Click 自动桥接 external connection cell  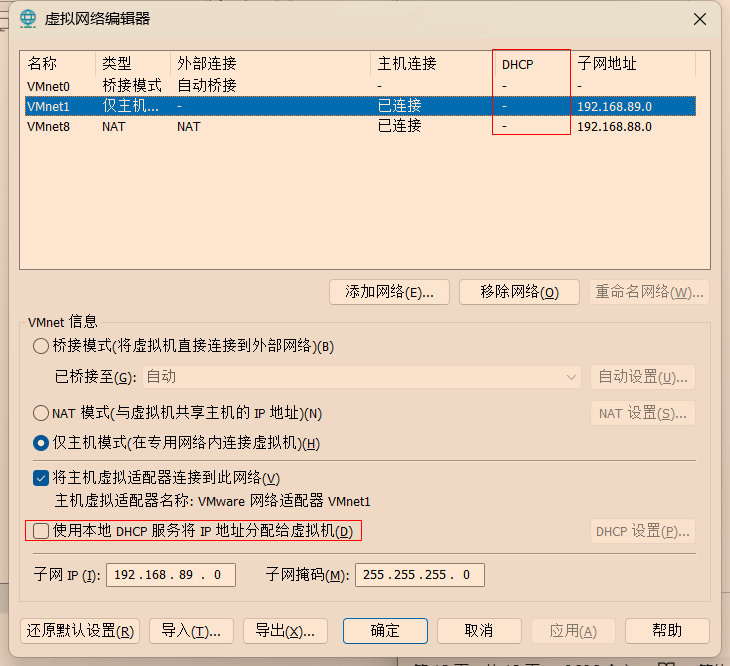(207, 86)
